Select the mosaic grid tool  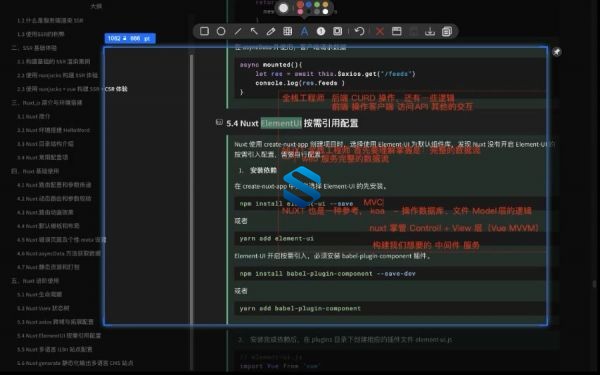[287, 31]
